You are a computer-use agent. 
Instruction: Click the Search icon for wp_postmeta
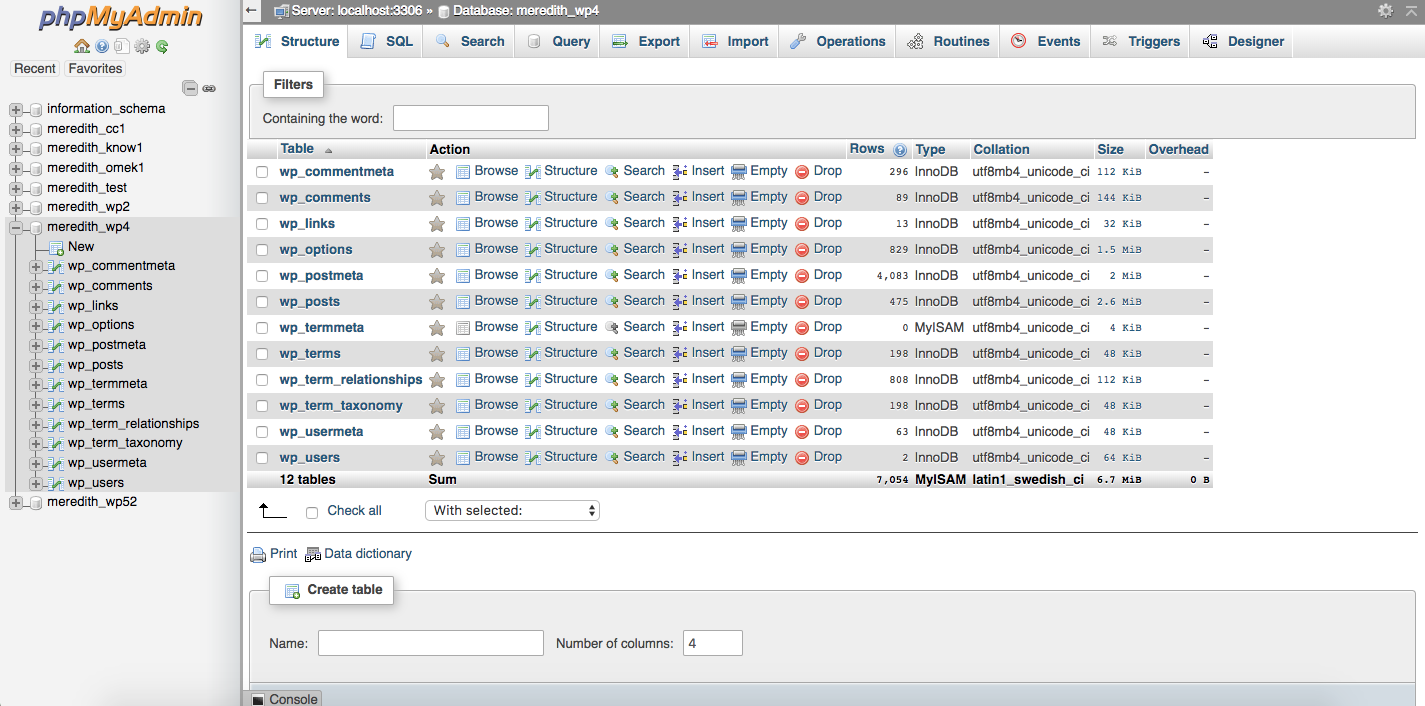click(x=612, y=276)
